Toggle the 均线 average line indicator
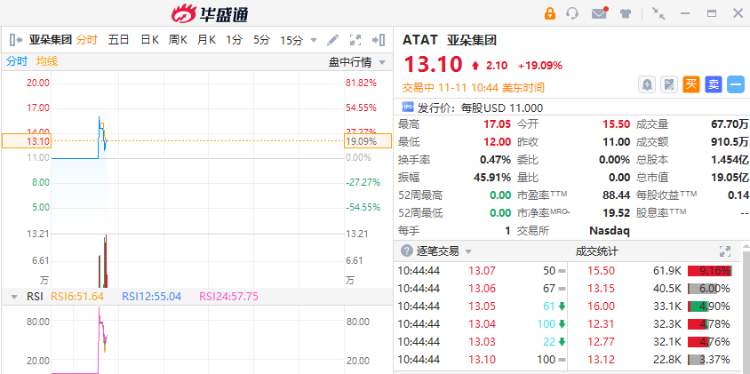Screen dimensions: 750x374 point(47,61)
